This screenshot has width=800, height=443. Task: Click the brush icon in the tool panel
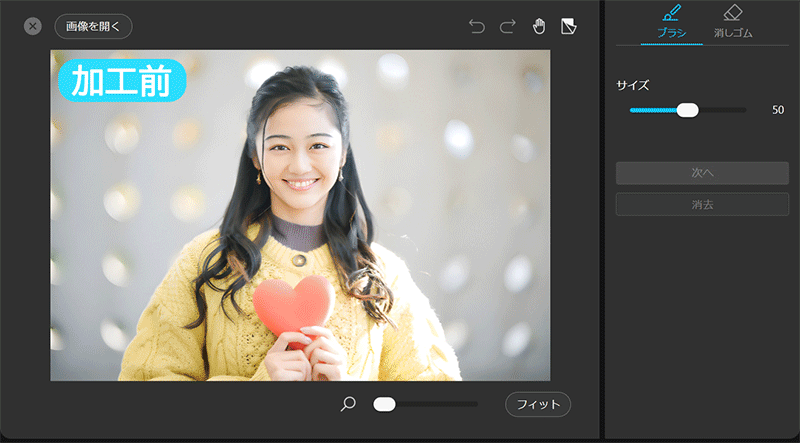[671, 13]
